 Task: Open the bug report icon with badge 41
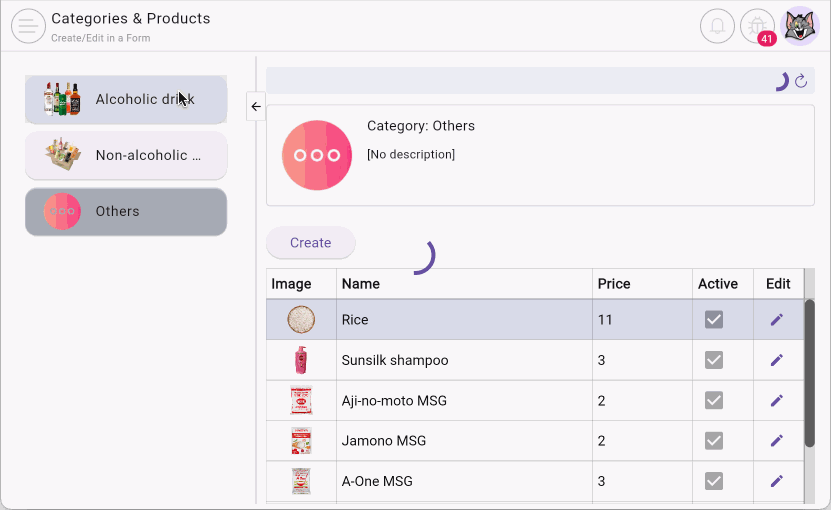(x=758, y=26)
